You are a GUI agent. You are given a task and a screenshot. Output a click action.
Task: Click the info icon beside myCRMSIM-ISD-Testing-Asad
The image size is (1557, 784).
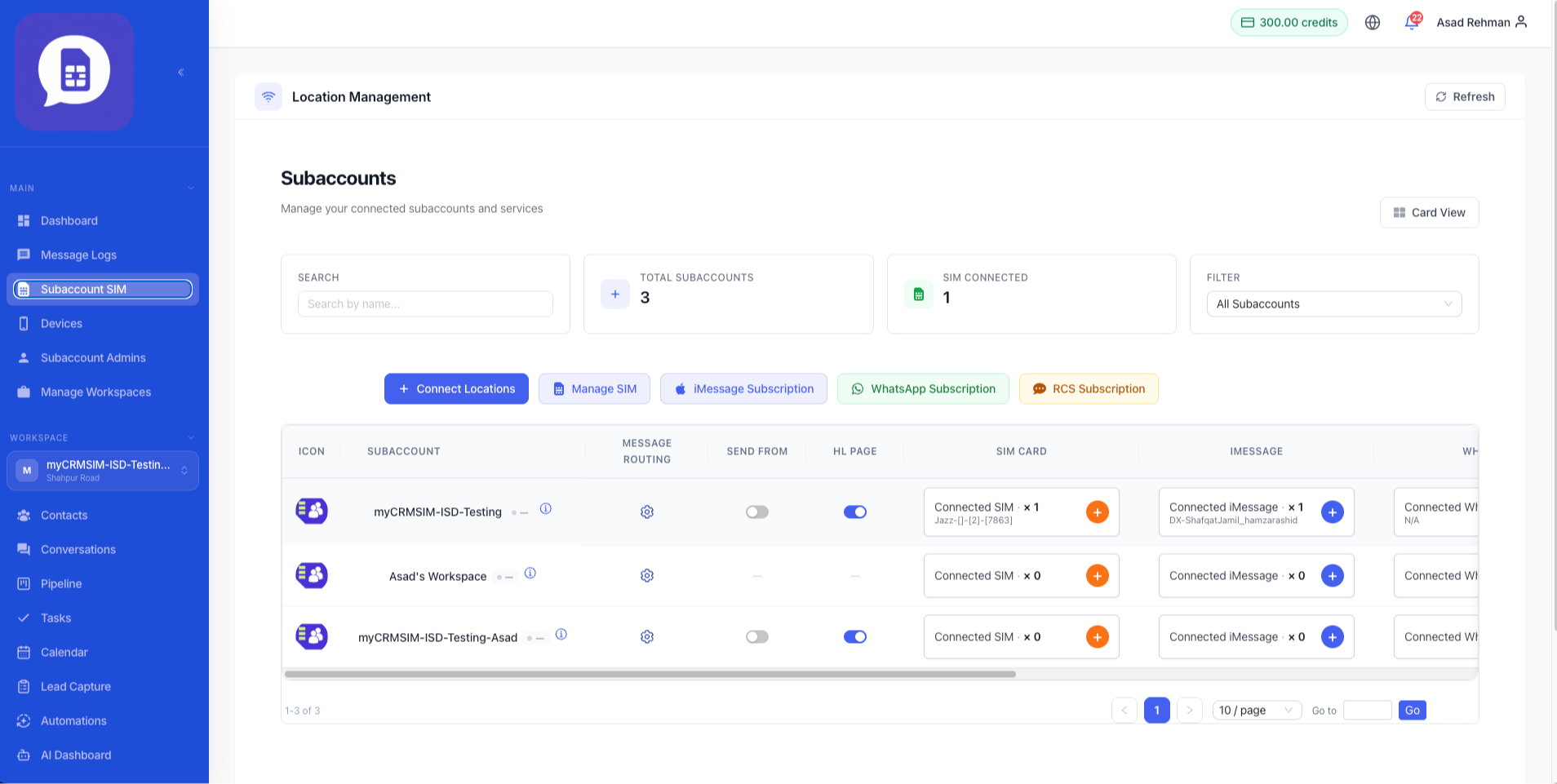pyautogui.click(x=561, y=635)
